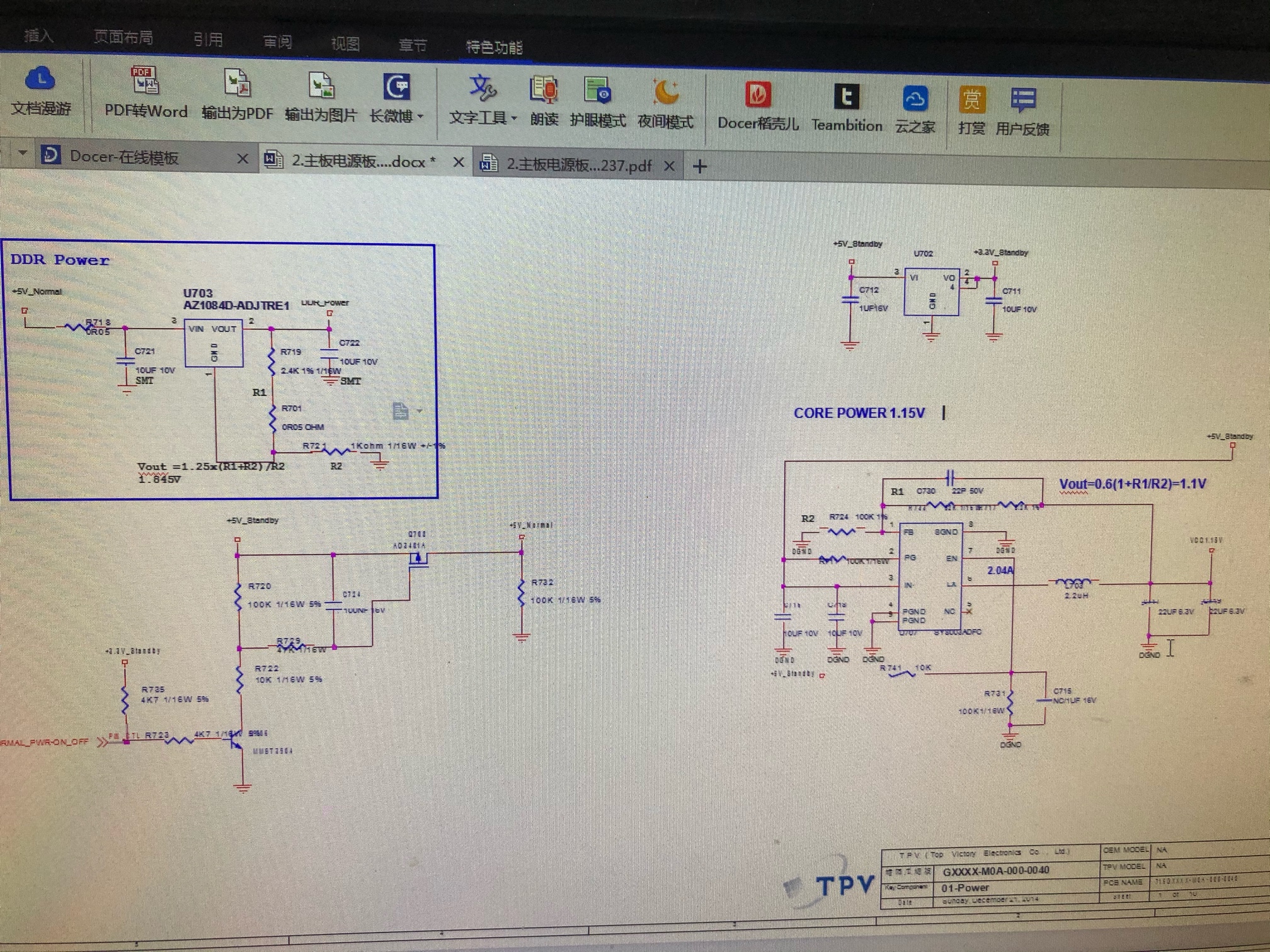1270x952 pixels.
Task: Open the 视图 ribbon tab
Action: coord(345,43)
